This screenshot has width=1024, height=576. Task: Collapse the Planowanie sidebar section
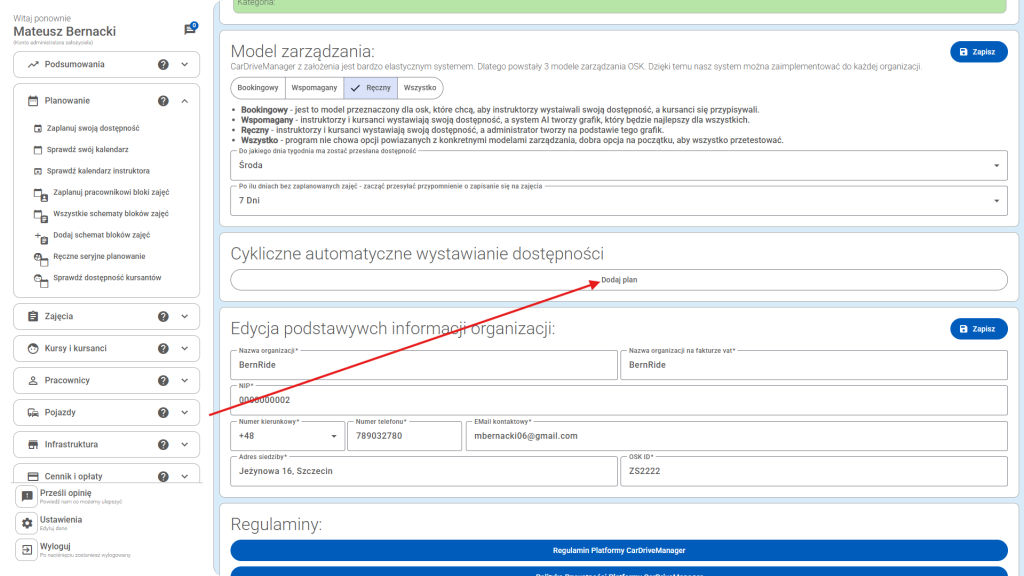(184, 101)
